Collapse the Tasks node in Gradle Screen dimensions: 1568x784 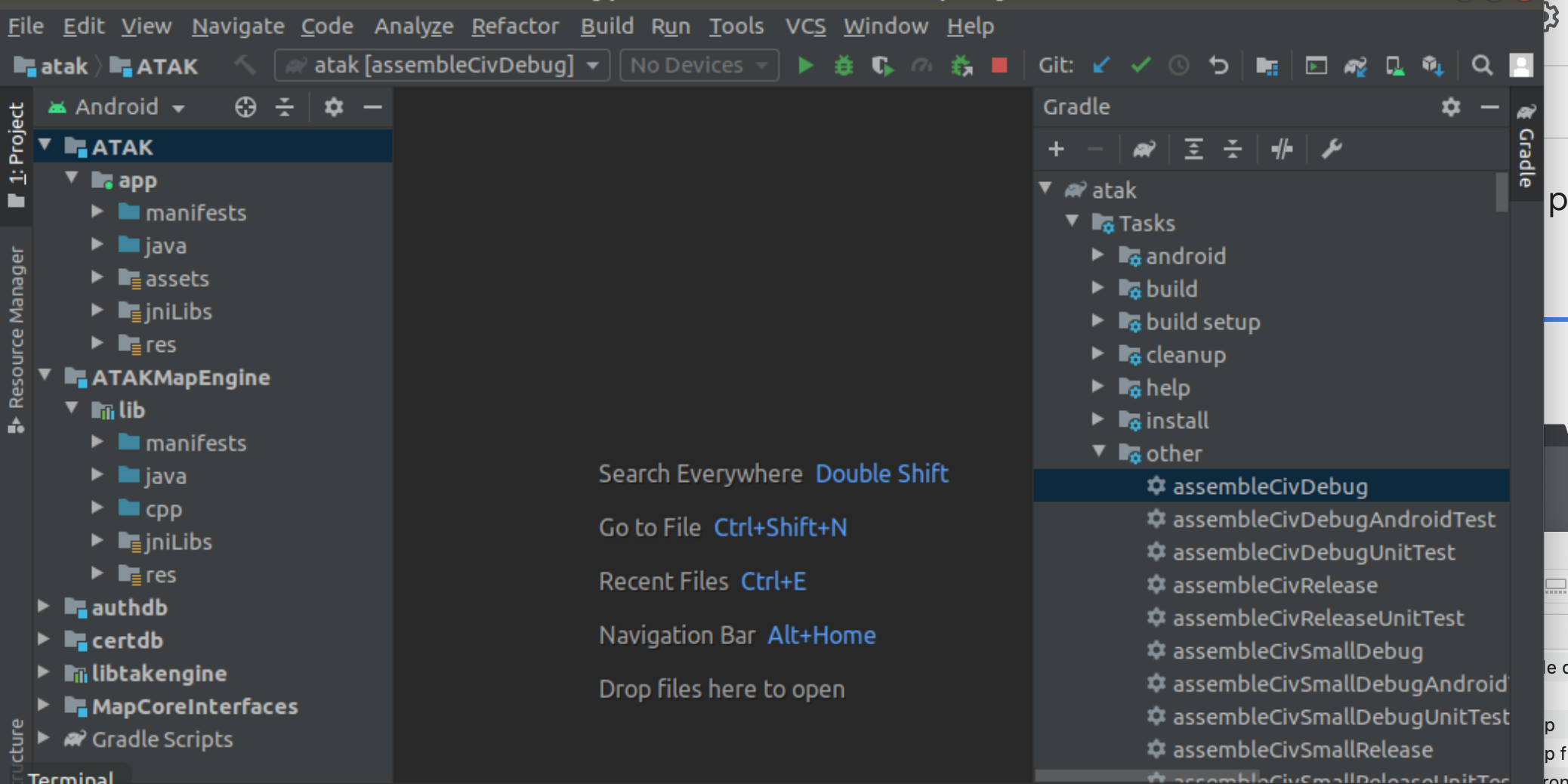(x=1073, y=221)
